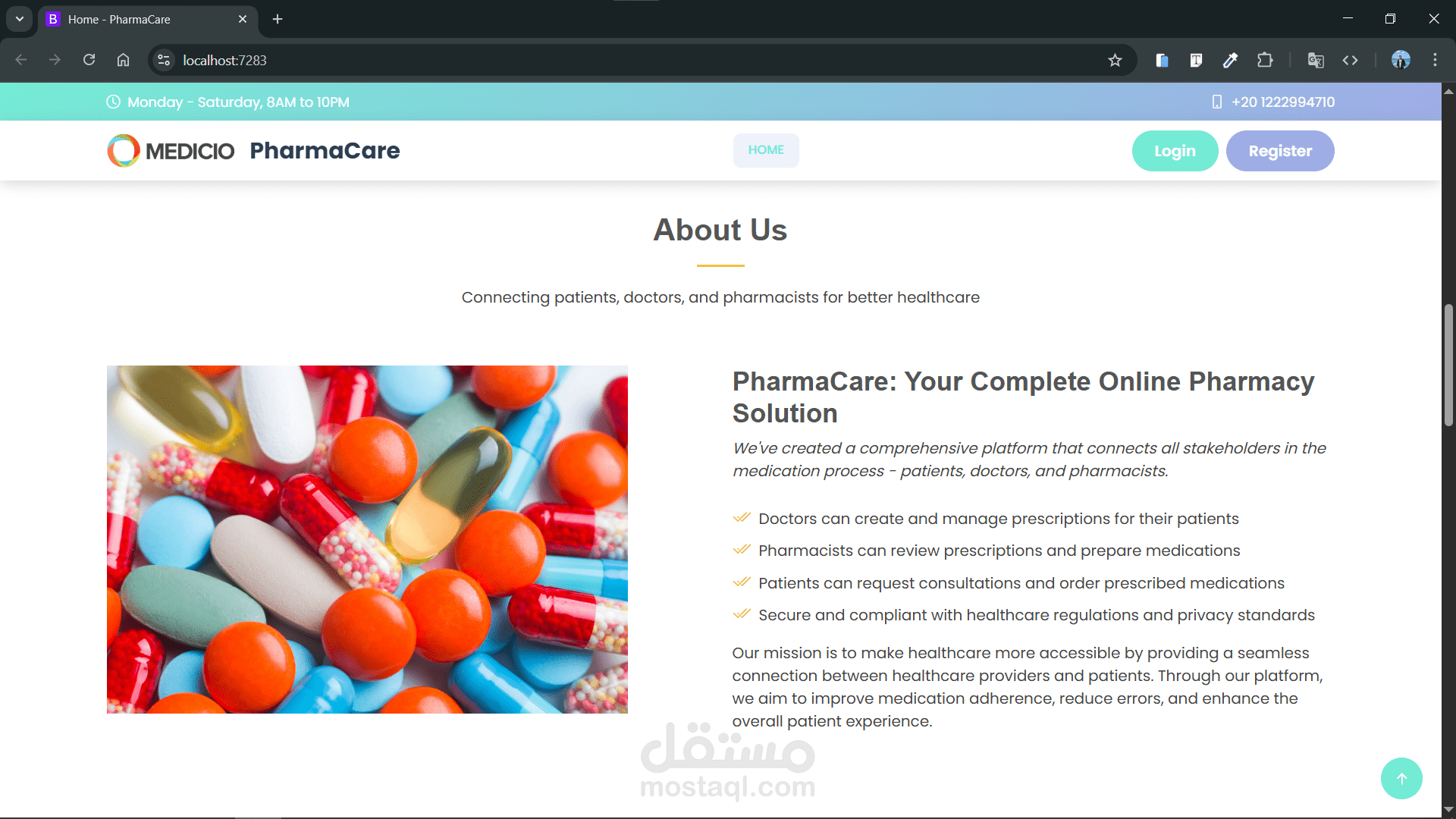Image resolution: width=1456 pixels, height=819 pixels.
Task: Select the HOME navigation item
Action: tap(766, 150)
